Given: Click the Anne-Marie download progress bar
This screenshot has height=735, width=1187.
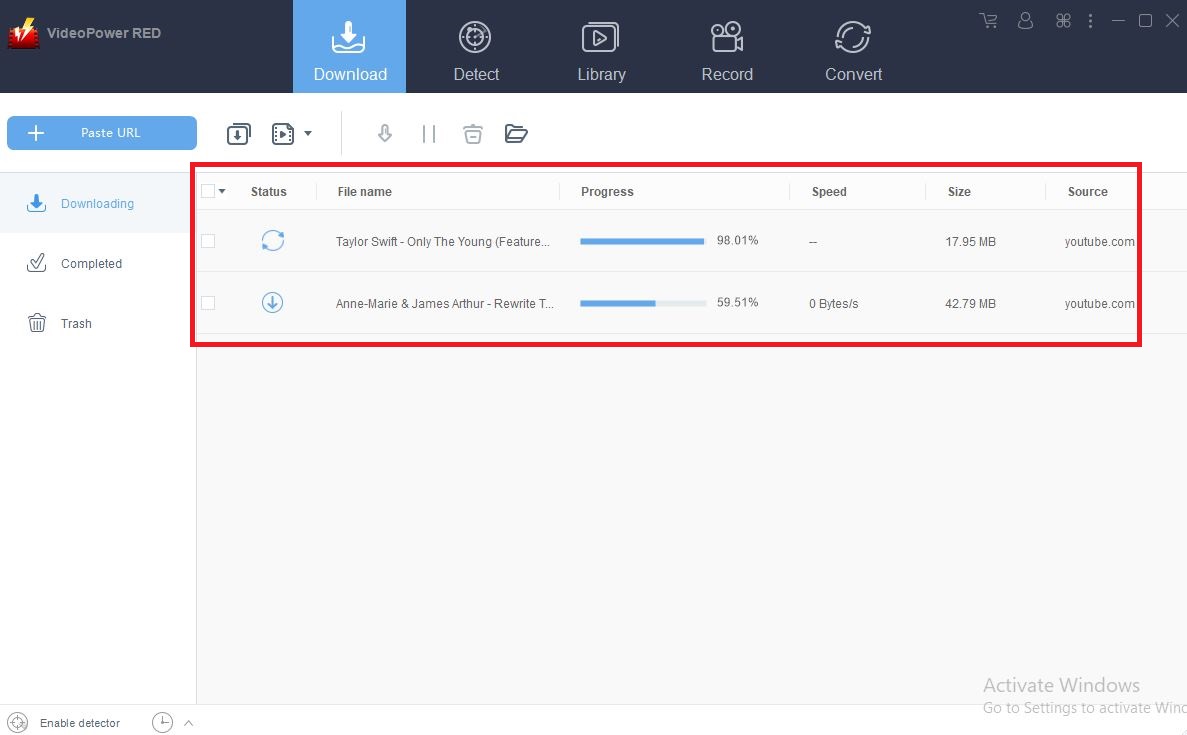Looking at the screenshot, I should [642, 304].
